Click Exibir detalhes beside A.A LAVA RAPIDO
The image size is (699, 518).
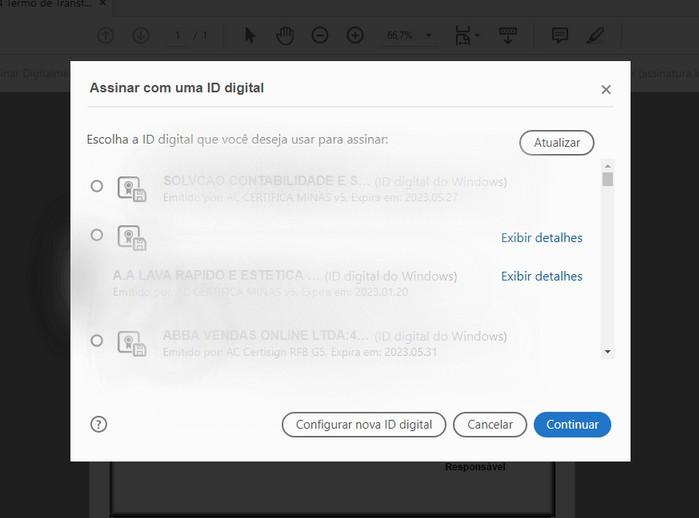[x=541, y=276]
